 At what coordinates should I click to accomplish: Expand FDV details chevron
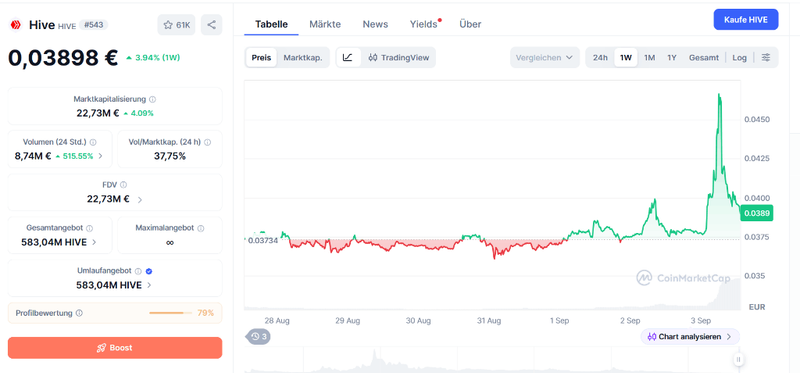(x=140, y=200)
